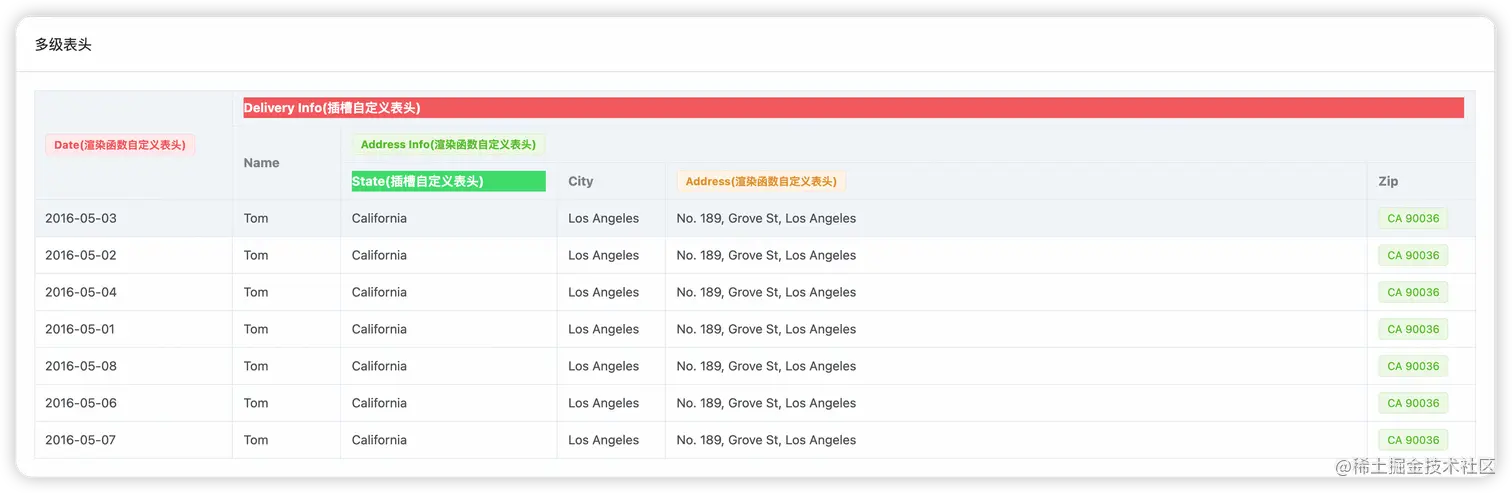This screenshot has width=1512, height=493.
Task: Click Tom in the 2016-05-02 row
Action: (x=256, y=255)
